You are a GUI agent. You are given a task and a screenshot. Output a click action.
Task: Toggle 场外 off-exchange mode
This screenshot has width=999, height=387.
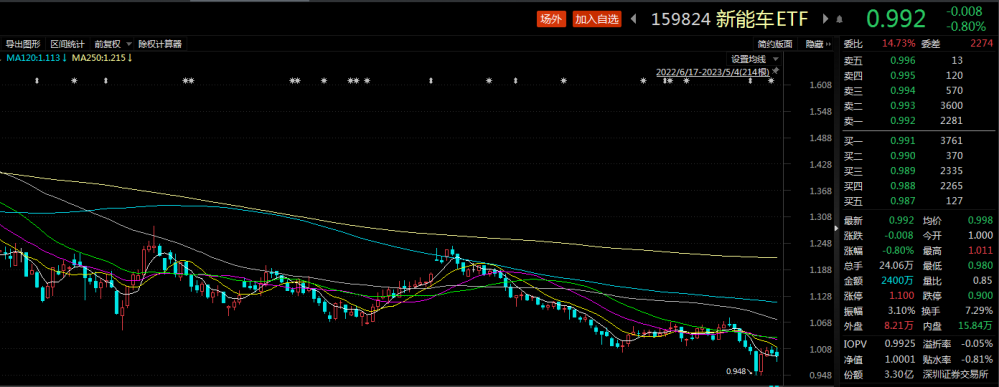[551, 19]
